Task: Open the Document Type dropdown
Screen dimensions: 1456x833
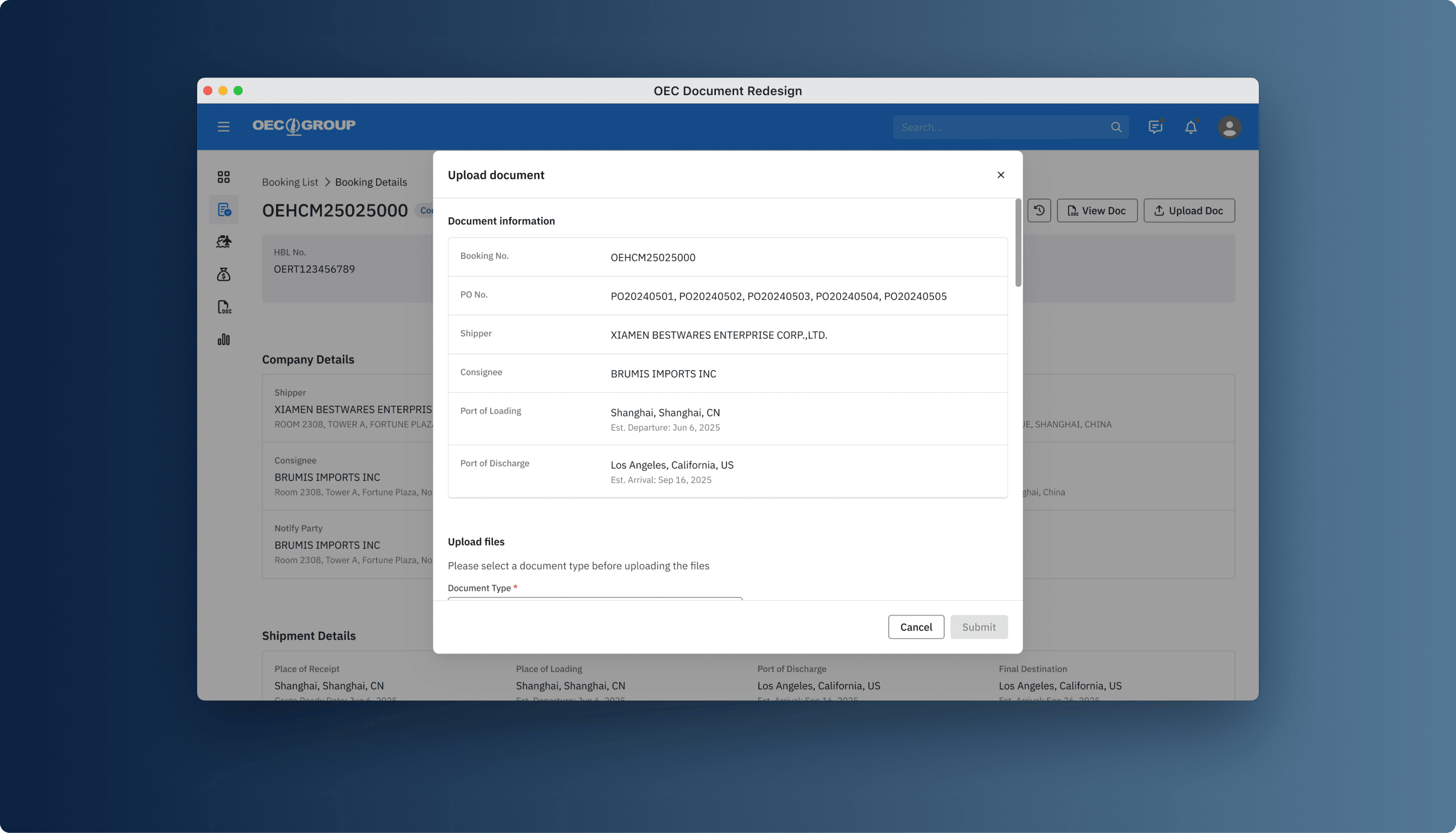Action: coord(595,598)
